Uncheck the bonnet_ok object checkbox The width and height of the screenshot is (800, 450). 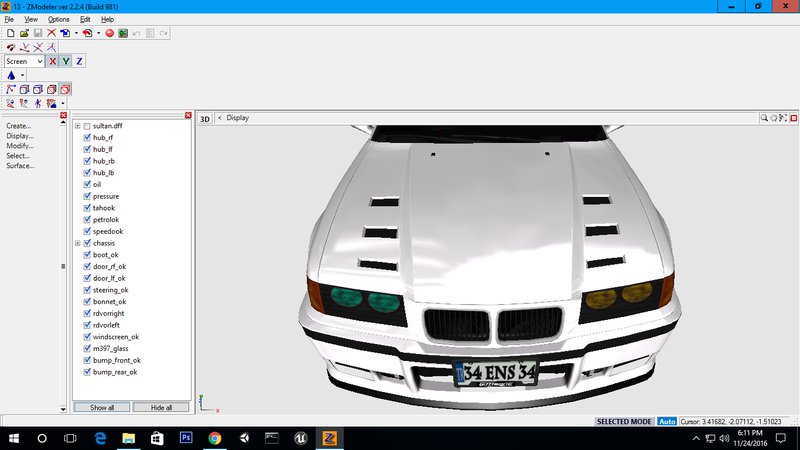[87, 302]
